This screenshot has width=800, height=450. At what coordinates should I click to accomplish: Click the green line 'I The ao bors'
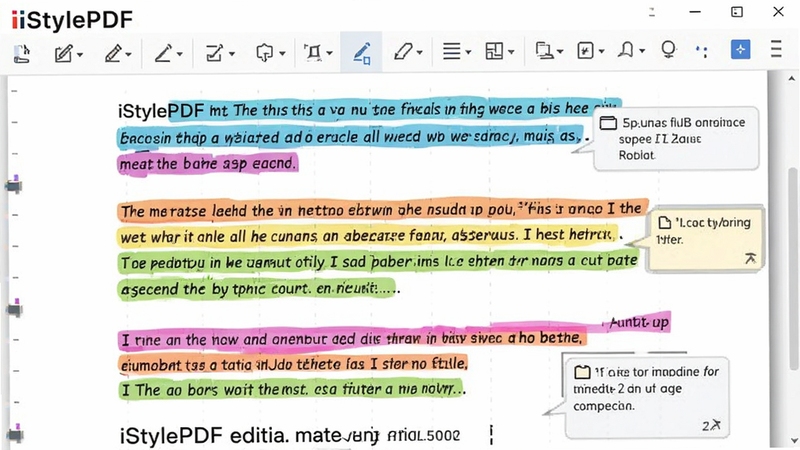tap(292, 390)
